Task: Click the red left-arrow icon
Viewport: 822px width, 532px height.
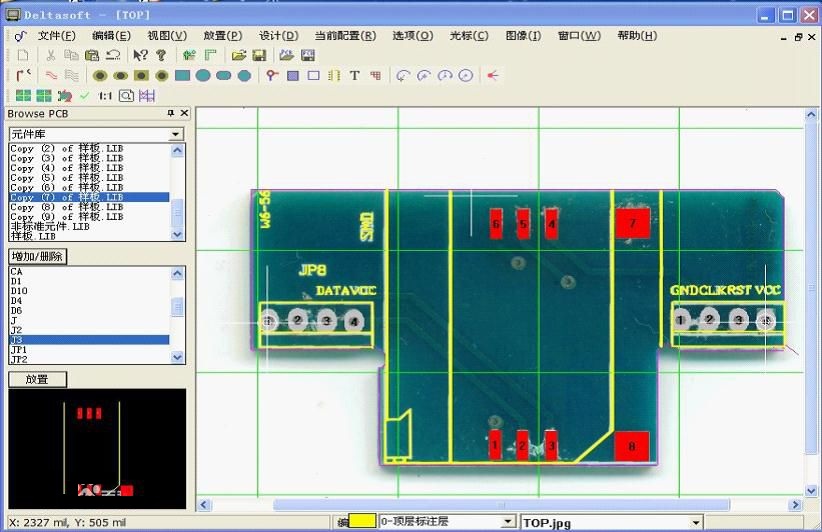Action: (492, 75)
